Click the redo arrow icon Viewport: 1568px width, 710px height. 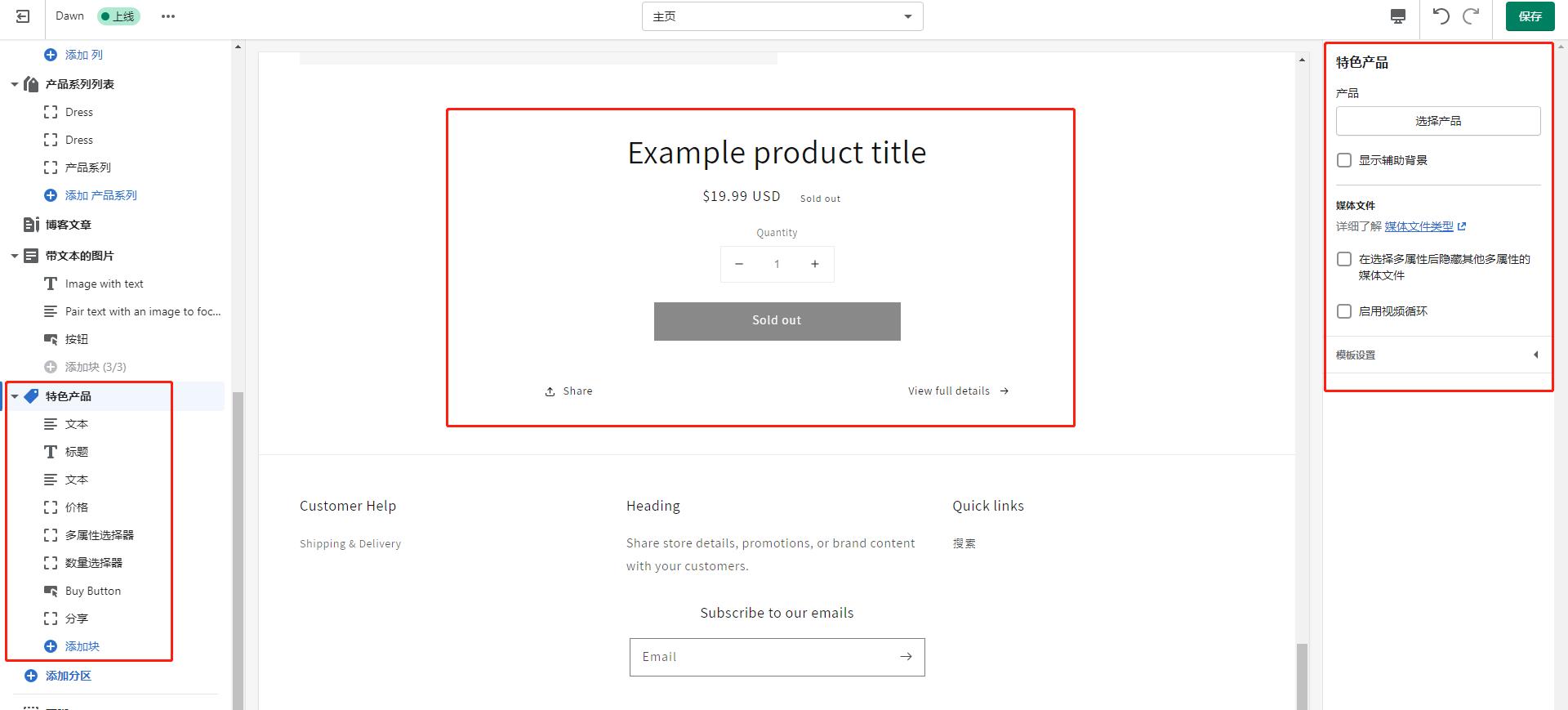coord(1471,16)
